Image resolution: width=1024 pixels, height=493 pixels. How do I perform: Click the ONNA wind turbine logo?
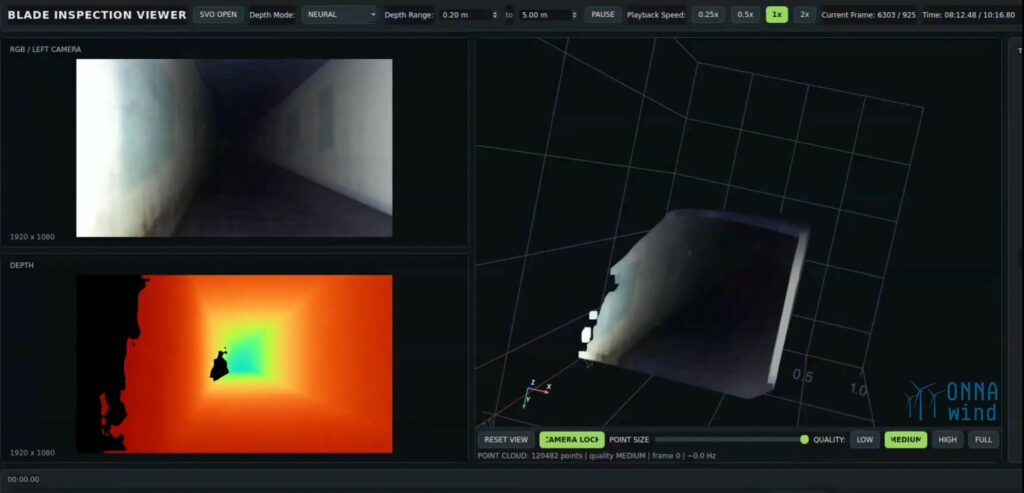(x=951, y=402)
